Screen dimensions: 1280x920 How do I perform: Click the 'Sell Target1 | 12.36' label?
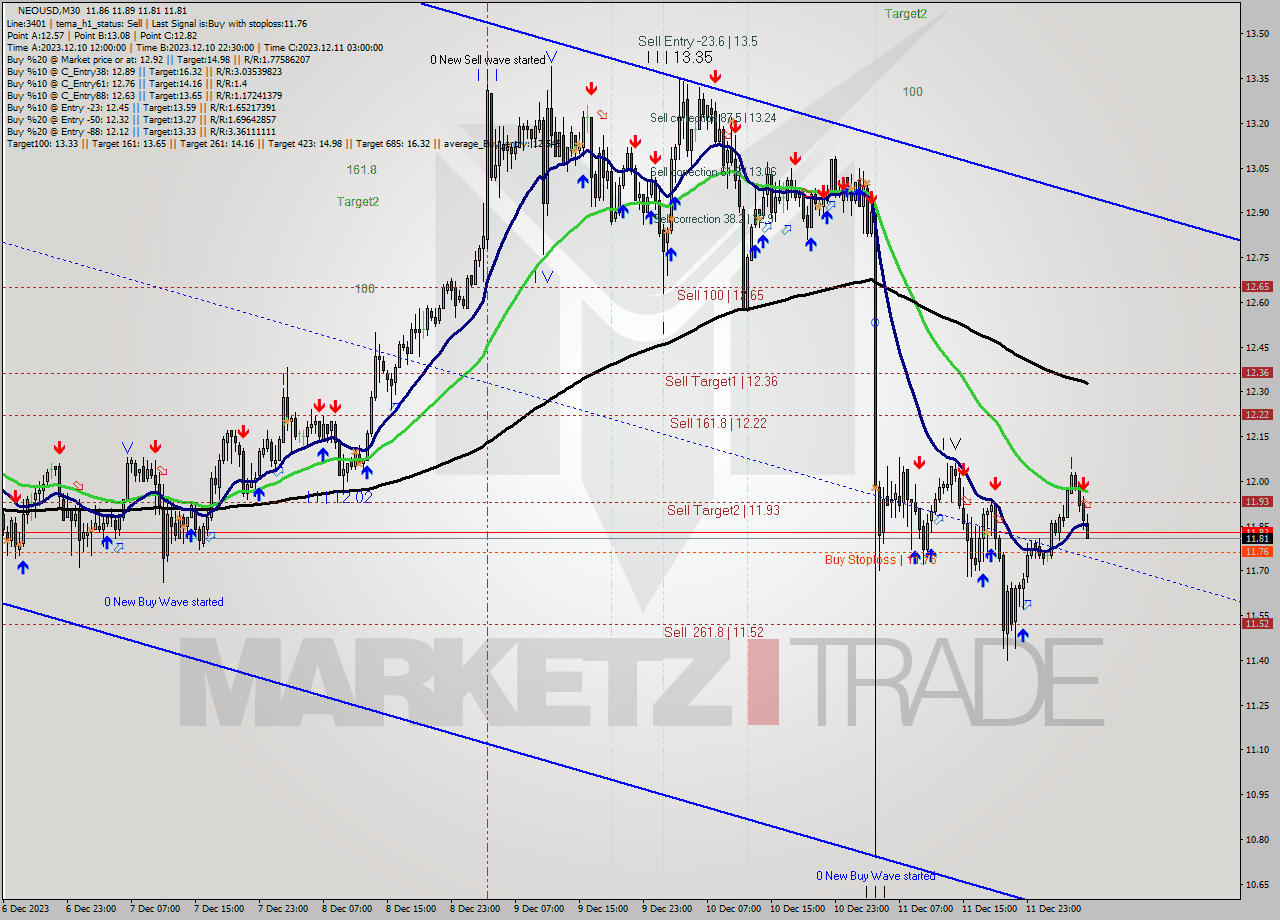(721, 381)
